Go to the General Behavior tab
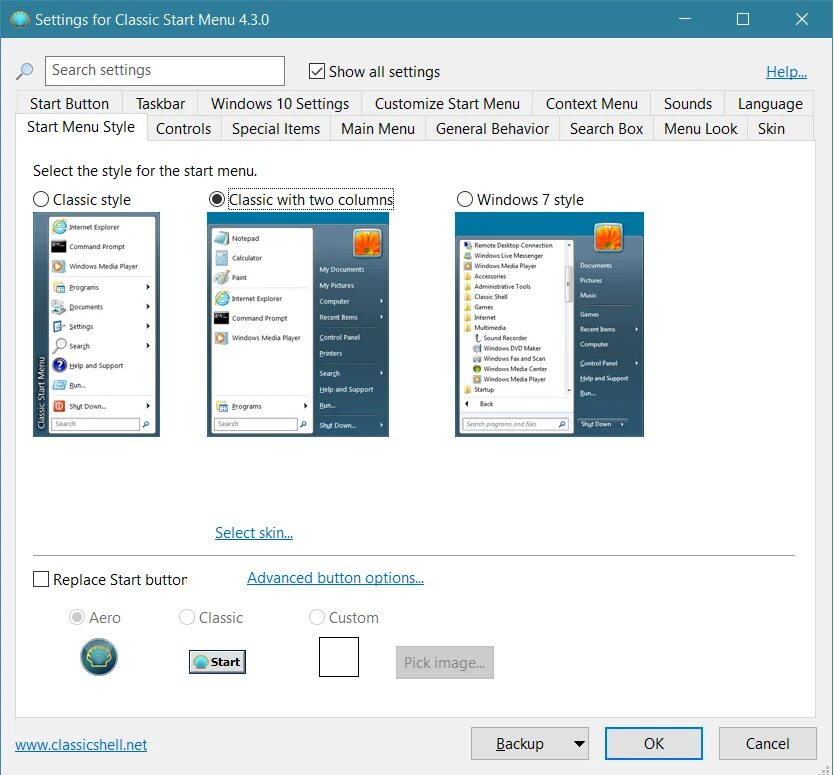 coord(492,129)
